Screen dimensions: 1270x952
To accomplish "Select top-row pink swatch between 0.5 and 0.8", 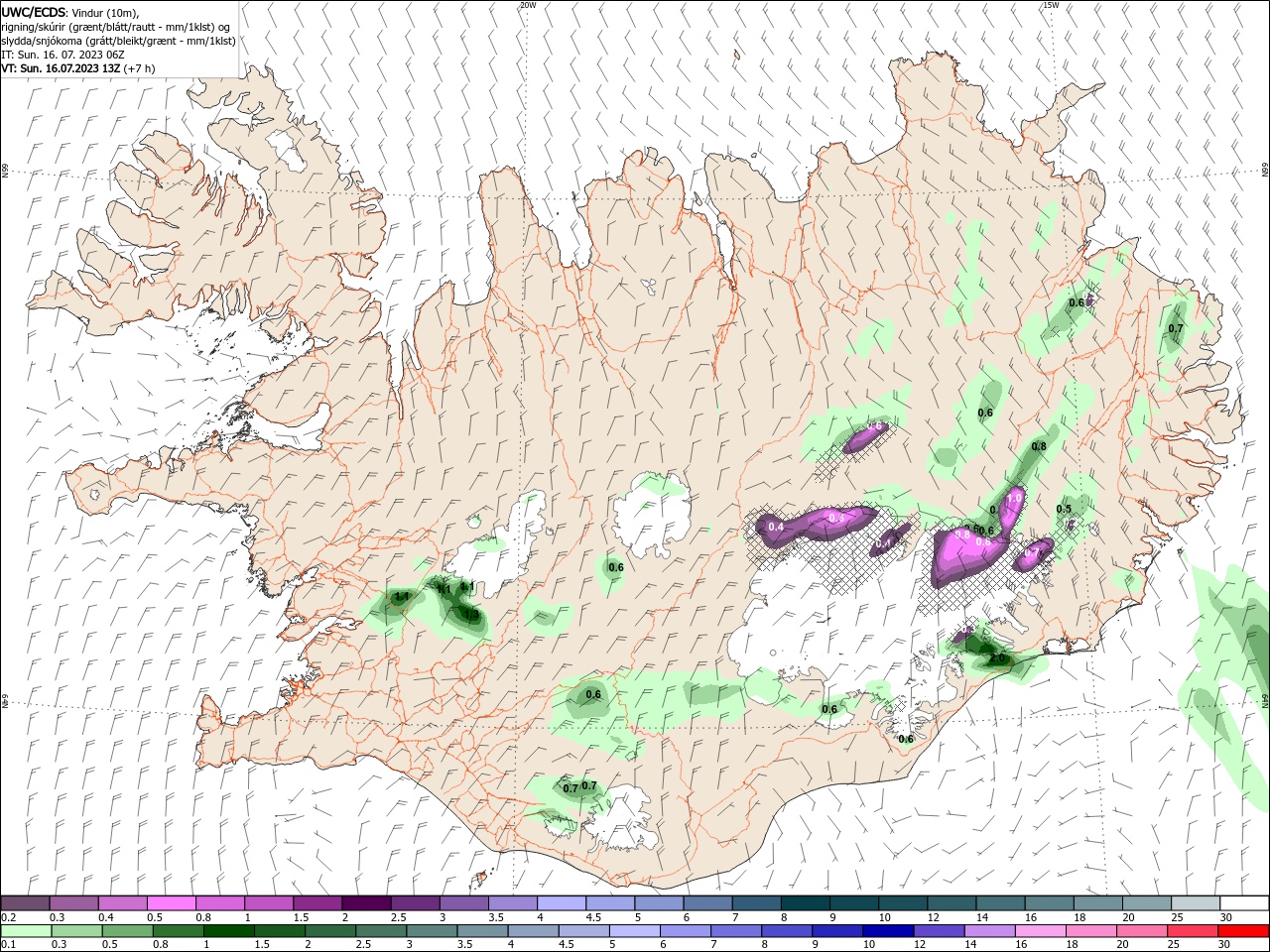I will coord(172,903).
